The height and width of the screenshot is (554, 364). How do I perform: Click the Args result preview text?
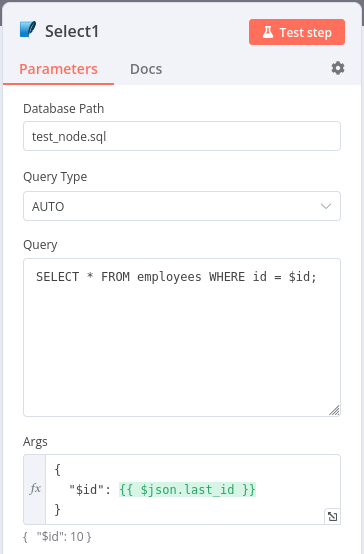(x=57, y=537)
